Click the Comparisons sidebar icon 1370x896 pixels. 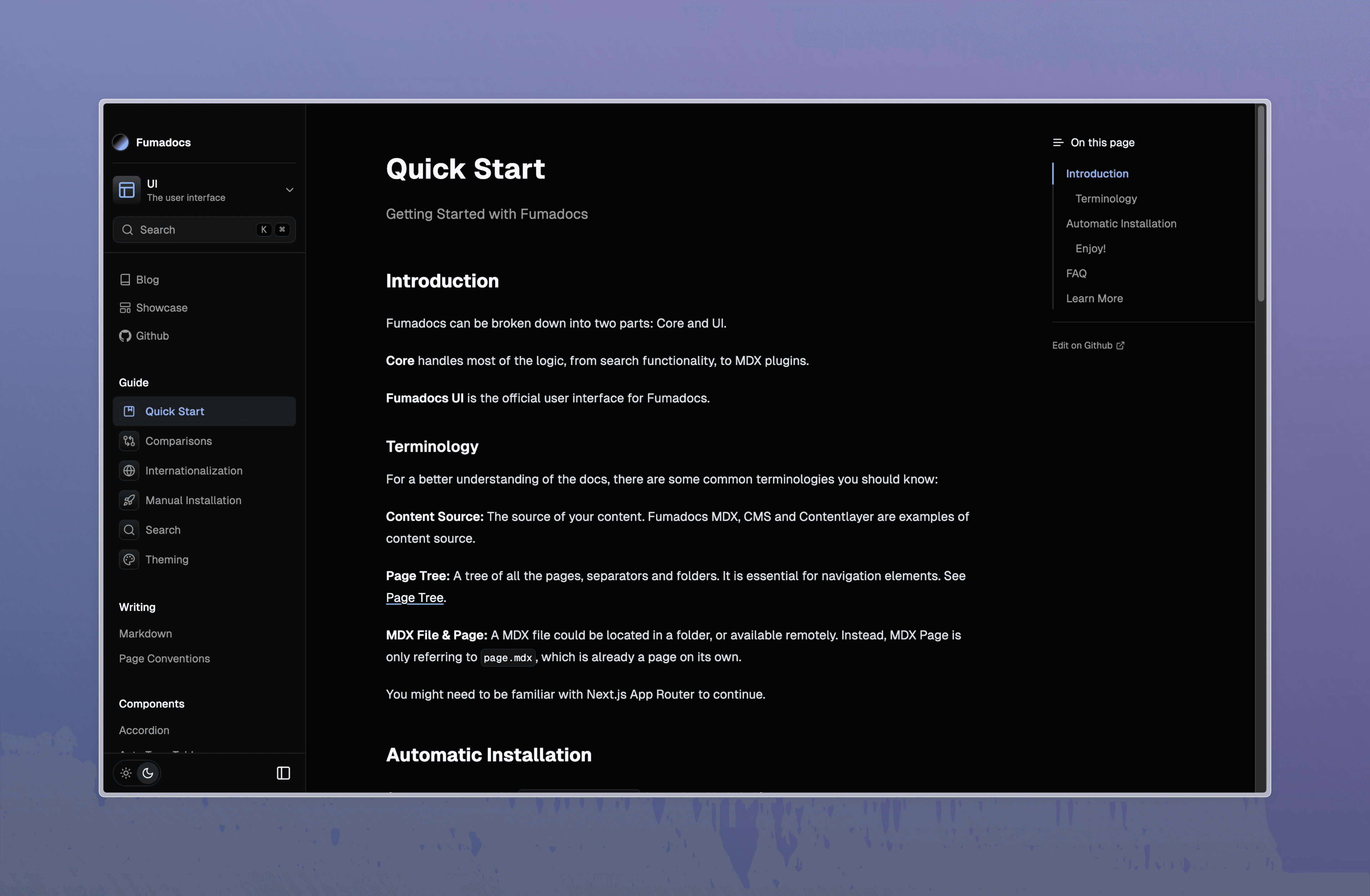coord(129,441)
